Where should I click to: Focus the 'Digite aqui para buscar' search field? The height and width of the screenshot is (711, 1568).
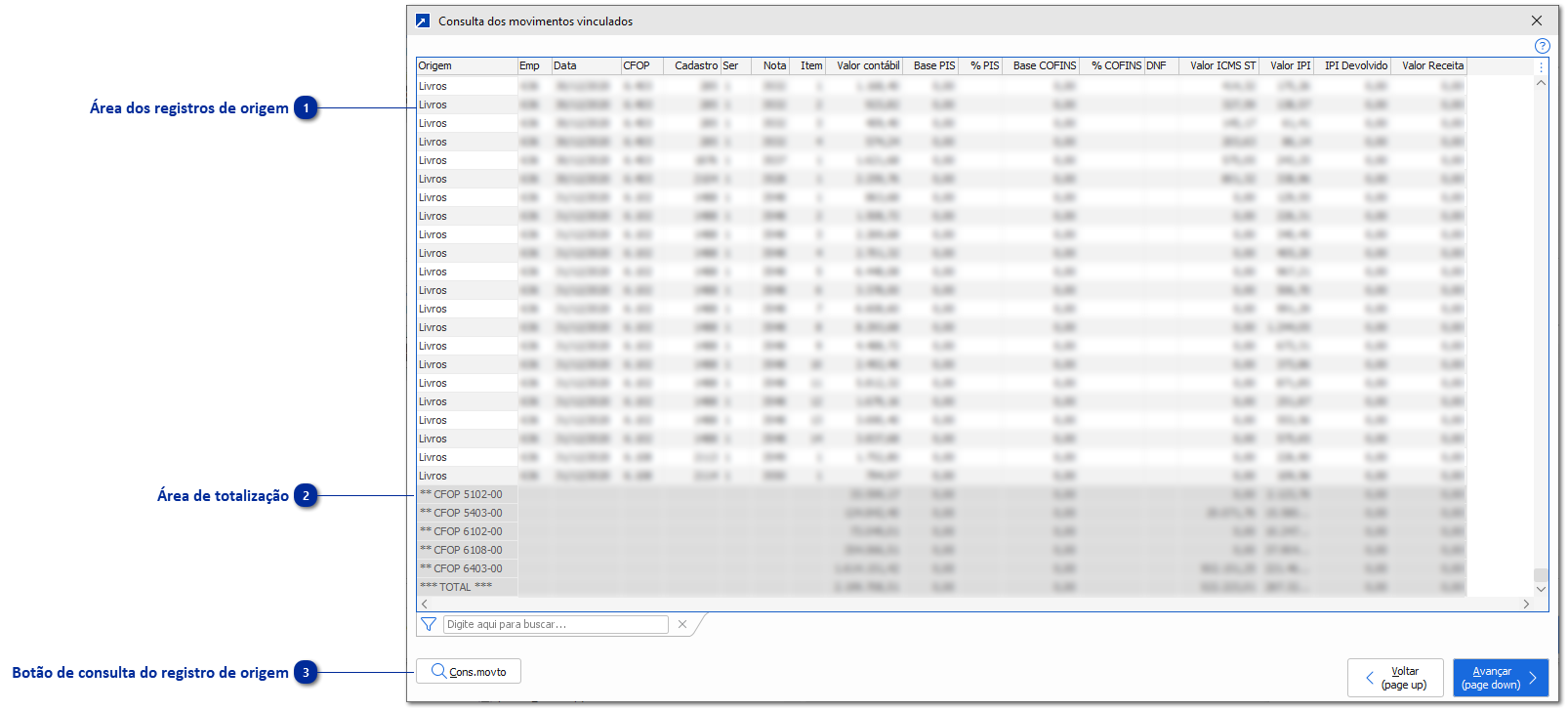[x=556, y=624]
